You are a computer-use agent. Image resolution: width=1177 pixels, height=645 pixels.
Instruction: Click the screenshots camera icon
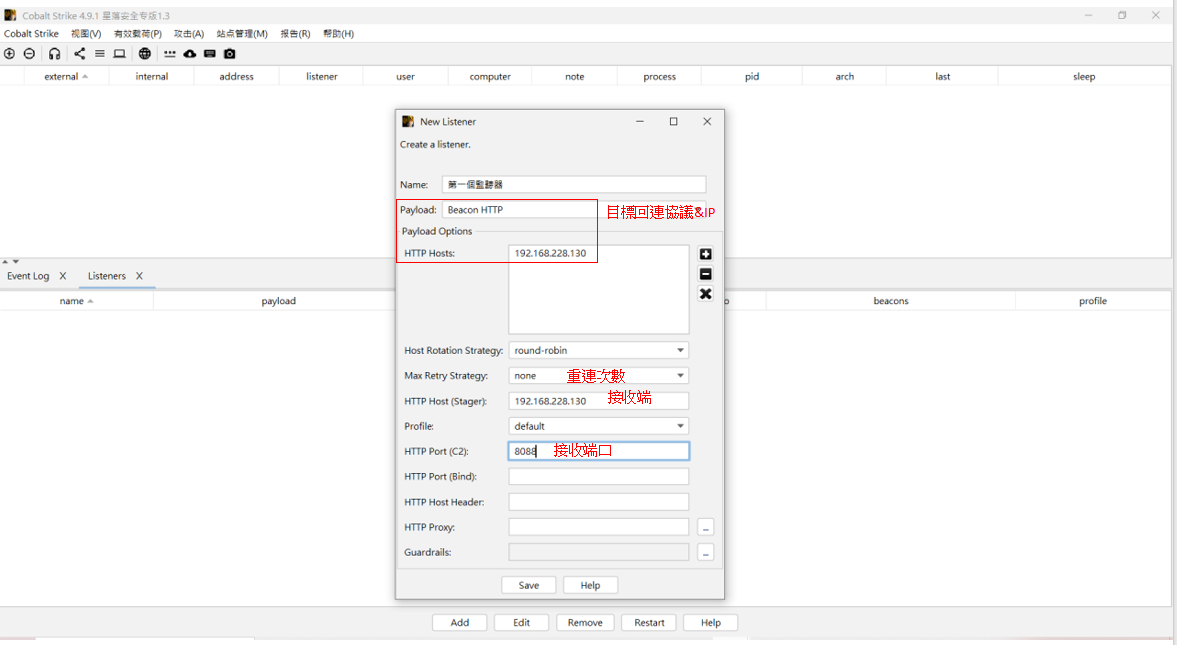tap(230, 53)
